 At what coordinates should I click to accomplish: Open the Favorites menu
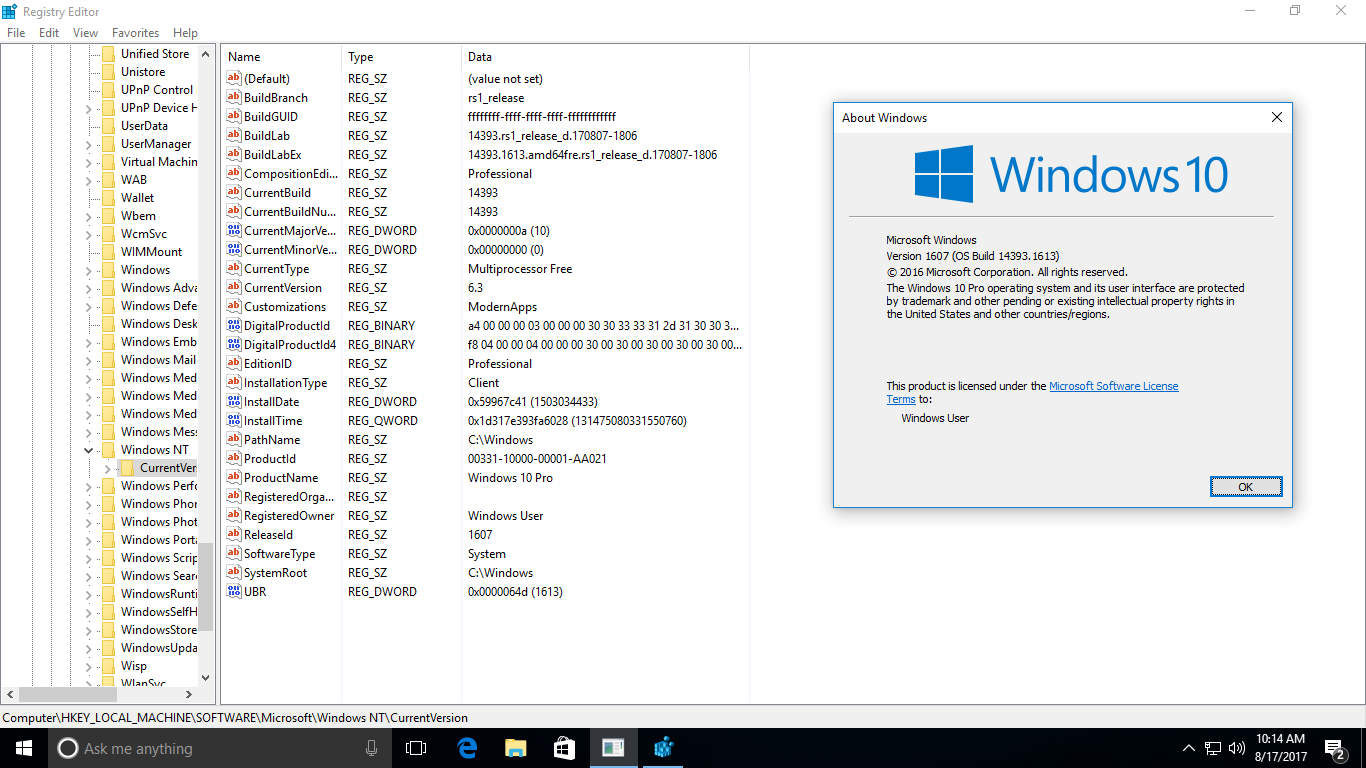(x=135, y=33)
